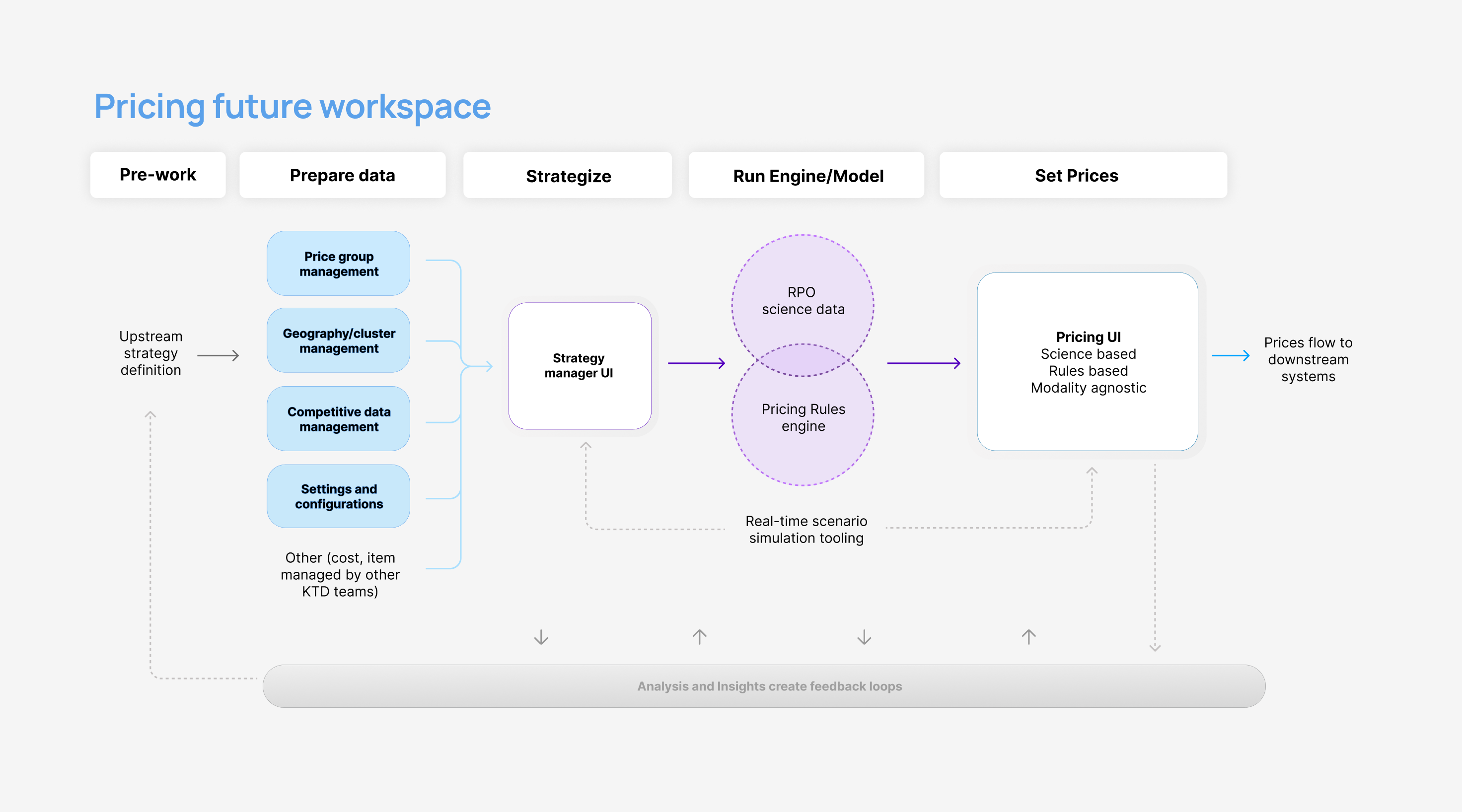The height and width of the screenshot is (812, 1462).
Task: Click arrow after Upstream strategy definition
Action: 218,355
